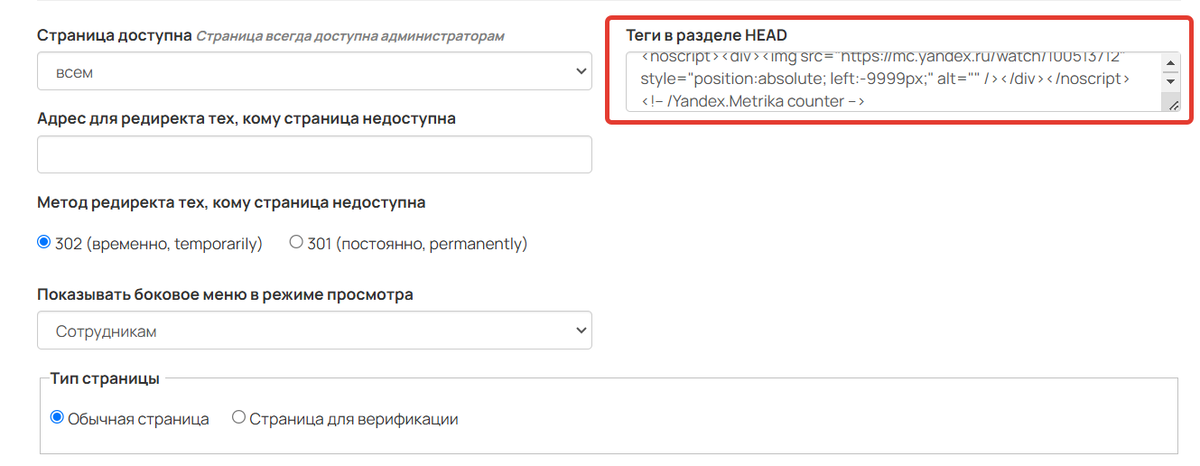
Task: Click the 'Страница доступна' label
Action: tap(113, 35)
